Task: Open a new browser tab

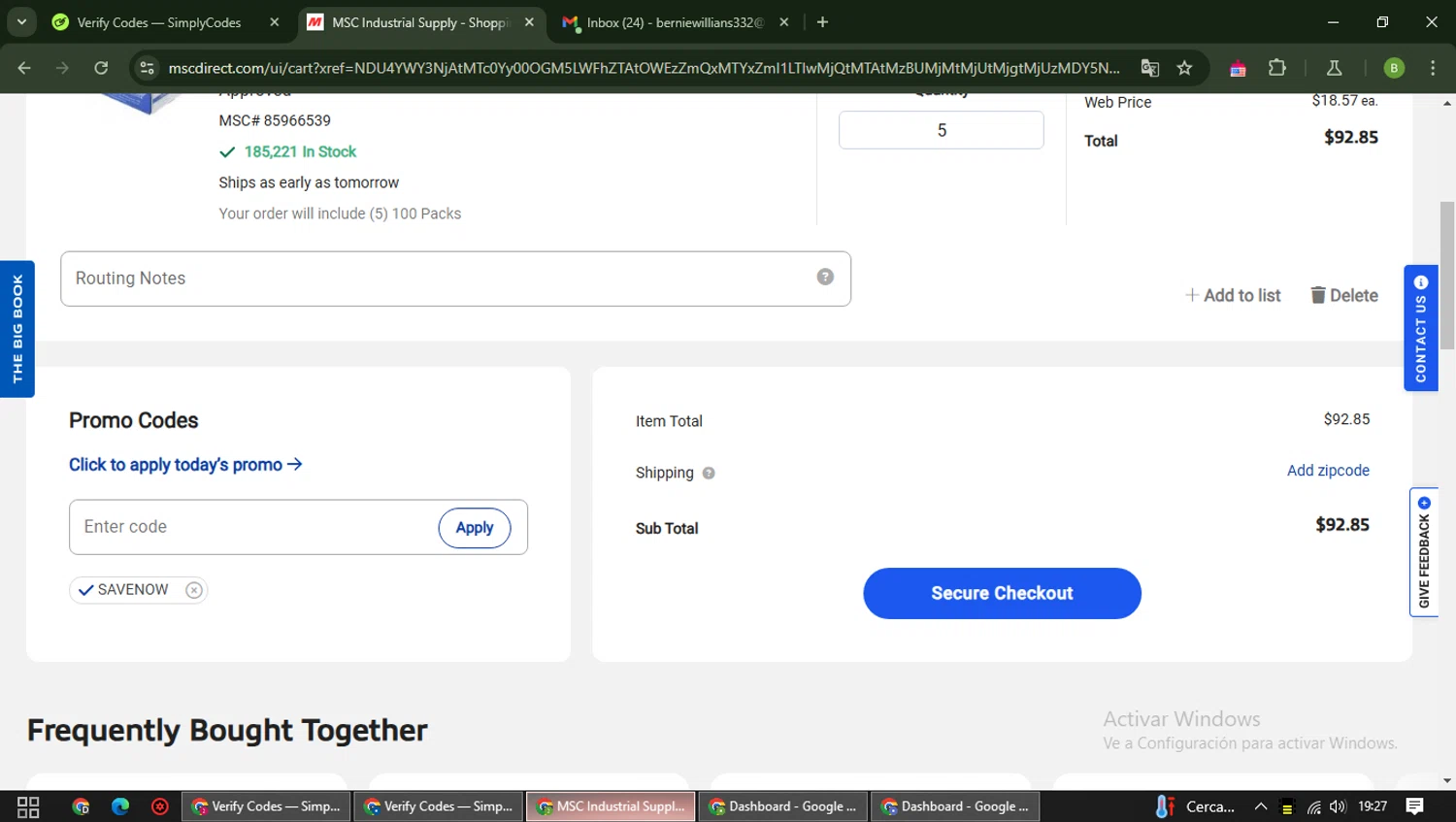Action: (822, 22)
